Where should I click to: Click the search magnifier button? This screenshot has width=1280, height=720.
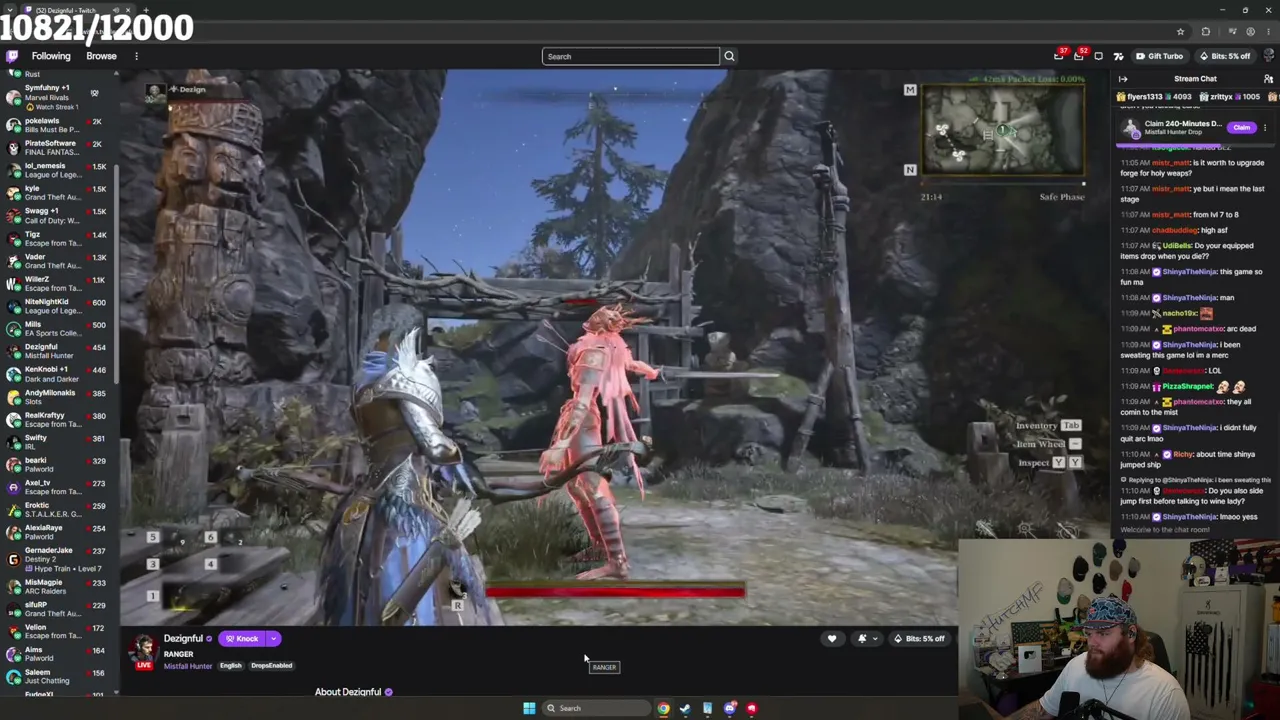[729, 56]
